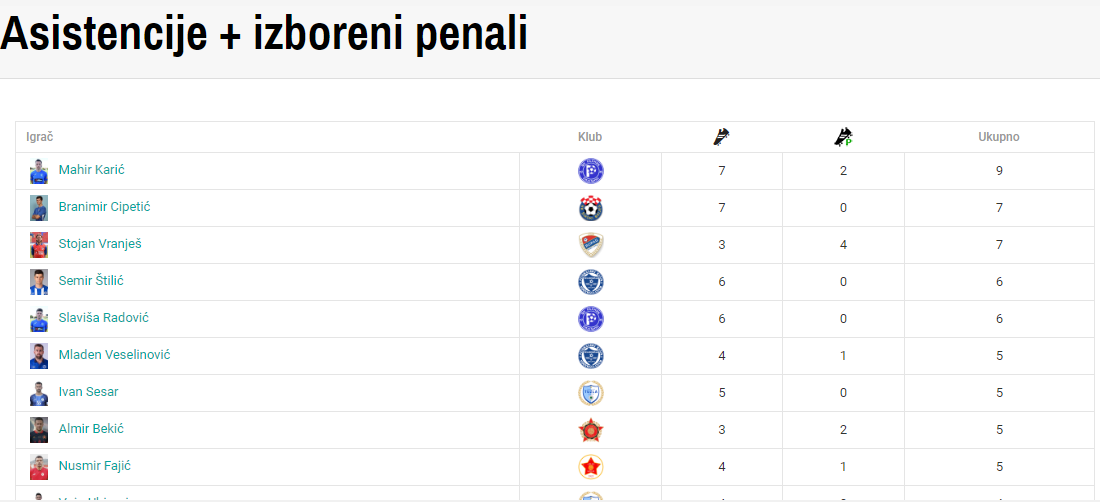
Task: Sort by the Ukupno column header
Action: pyautogui.click(x=999, y=137)
